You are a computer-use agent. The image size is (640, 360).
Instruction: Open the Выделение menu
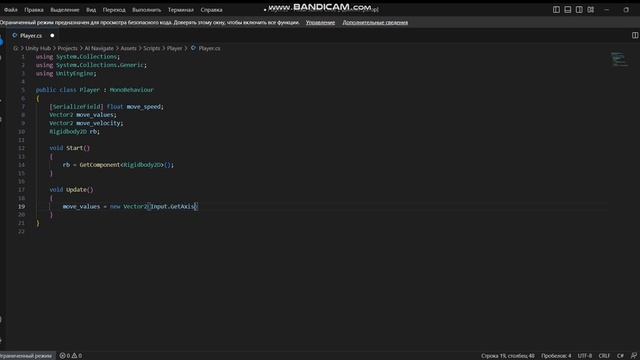65,10
